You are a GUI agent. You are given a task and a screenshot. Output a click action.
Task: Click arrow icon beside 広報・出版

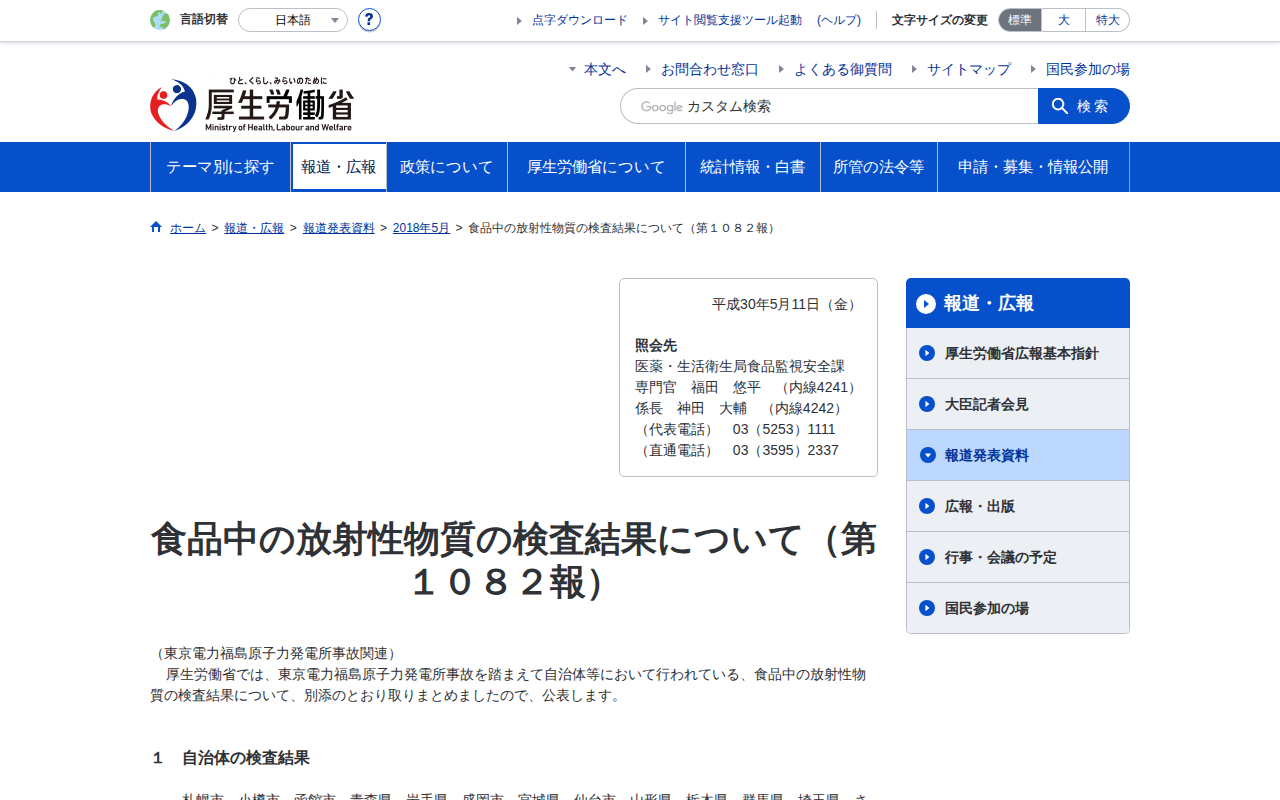[x=927, y=506]
